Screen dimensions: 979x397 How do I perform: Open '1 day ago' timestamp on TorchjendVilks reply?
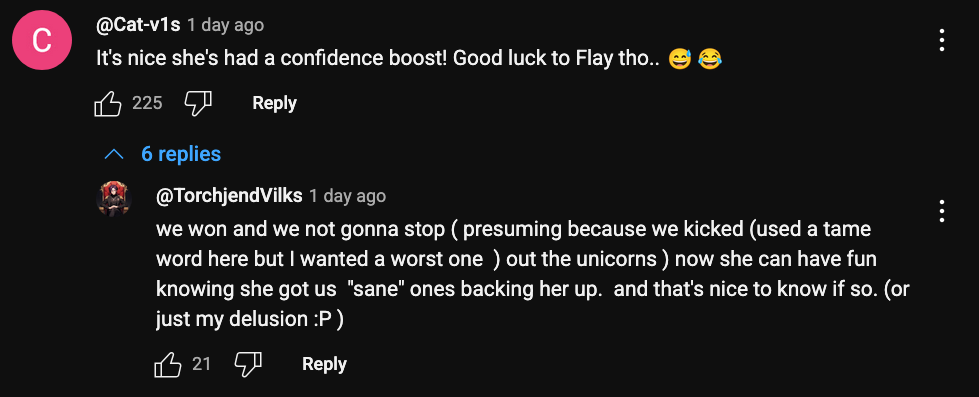pyautogui.click(x=348, y=196)
